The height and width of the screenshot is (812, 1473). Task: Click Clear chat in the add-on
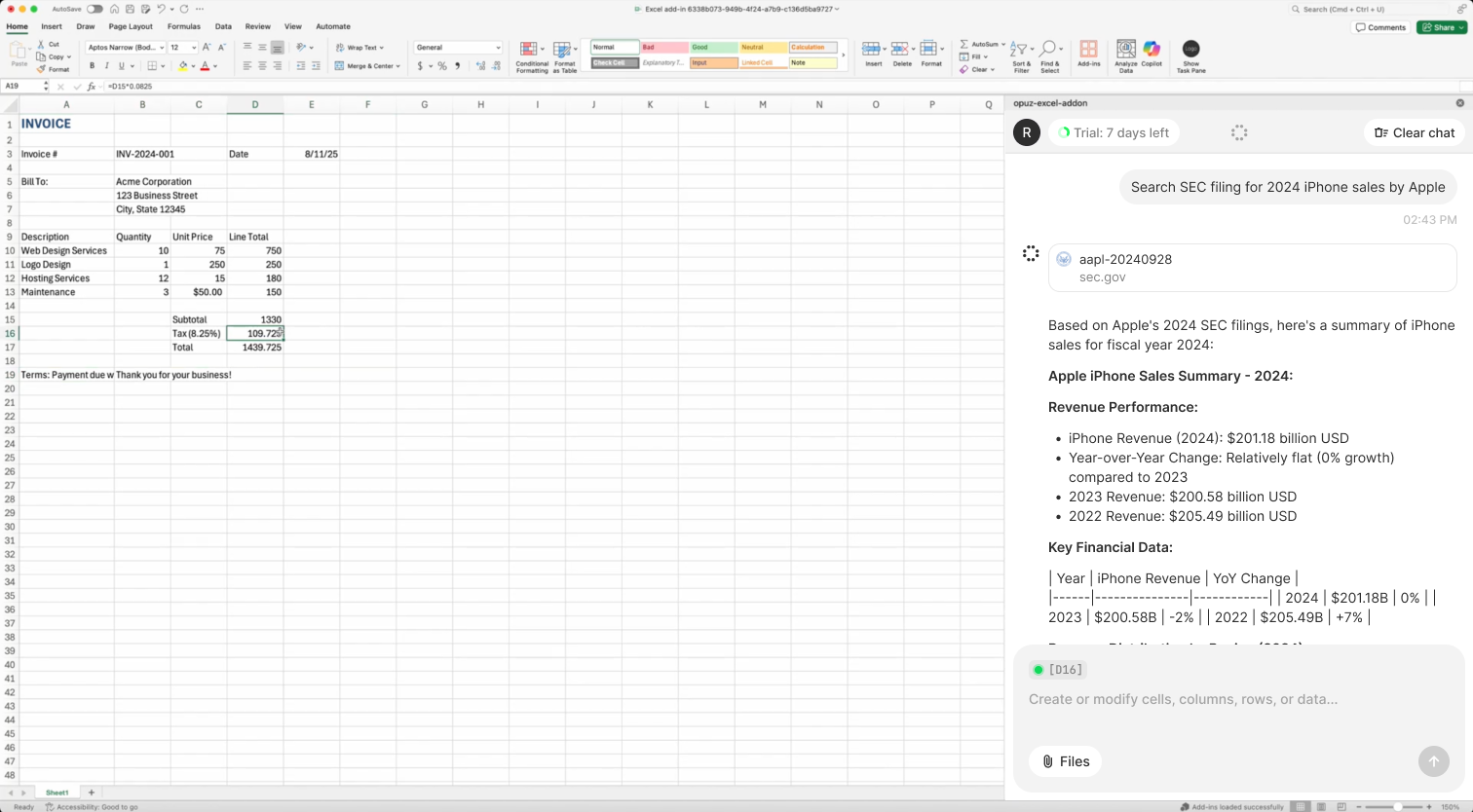(1415, 132)
